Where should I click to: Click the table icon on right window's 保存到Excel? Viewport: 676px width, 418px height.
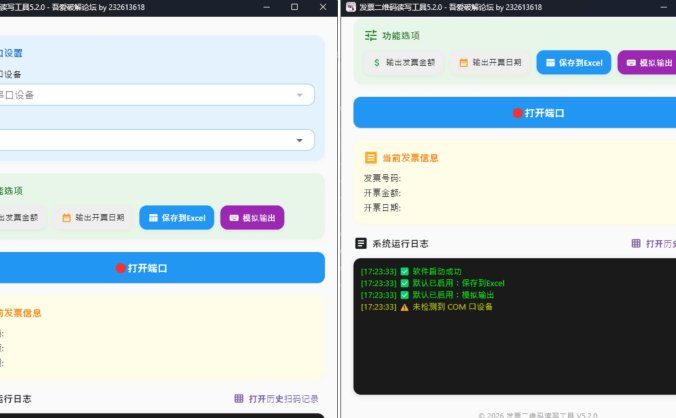point(550,63)
